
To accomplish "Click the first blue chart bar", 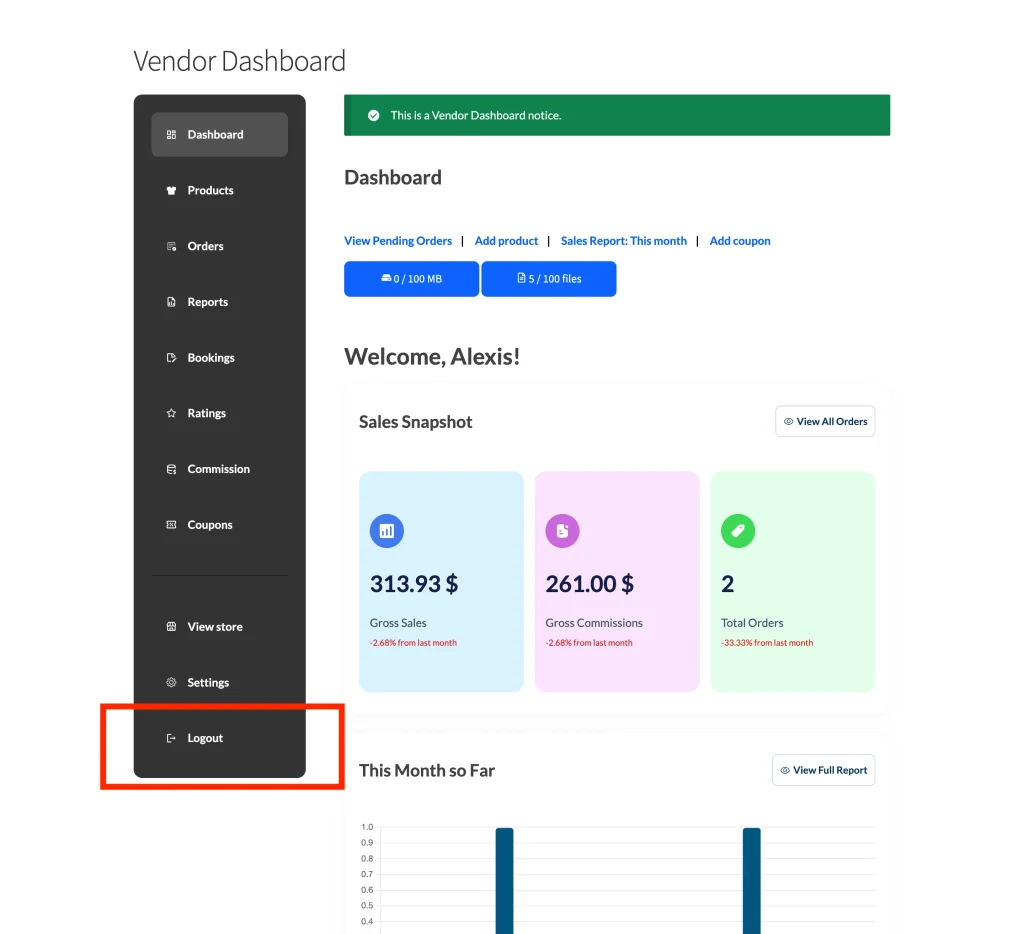I will pos(504,880).
